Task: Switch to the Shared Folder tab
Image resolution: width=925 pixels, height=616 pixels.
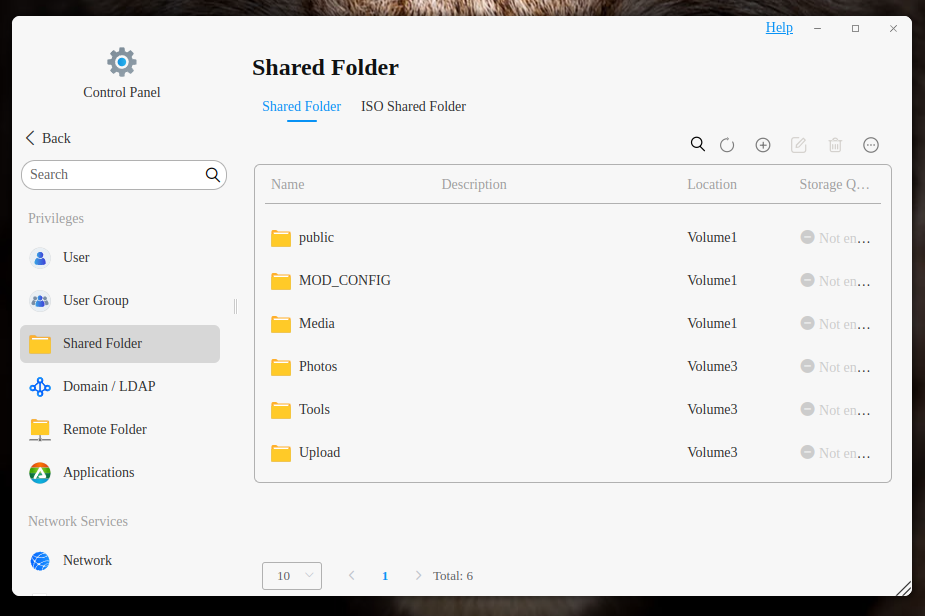Action: pos(301,106)
